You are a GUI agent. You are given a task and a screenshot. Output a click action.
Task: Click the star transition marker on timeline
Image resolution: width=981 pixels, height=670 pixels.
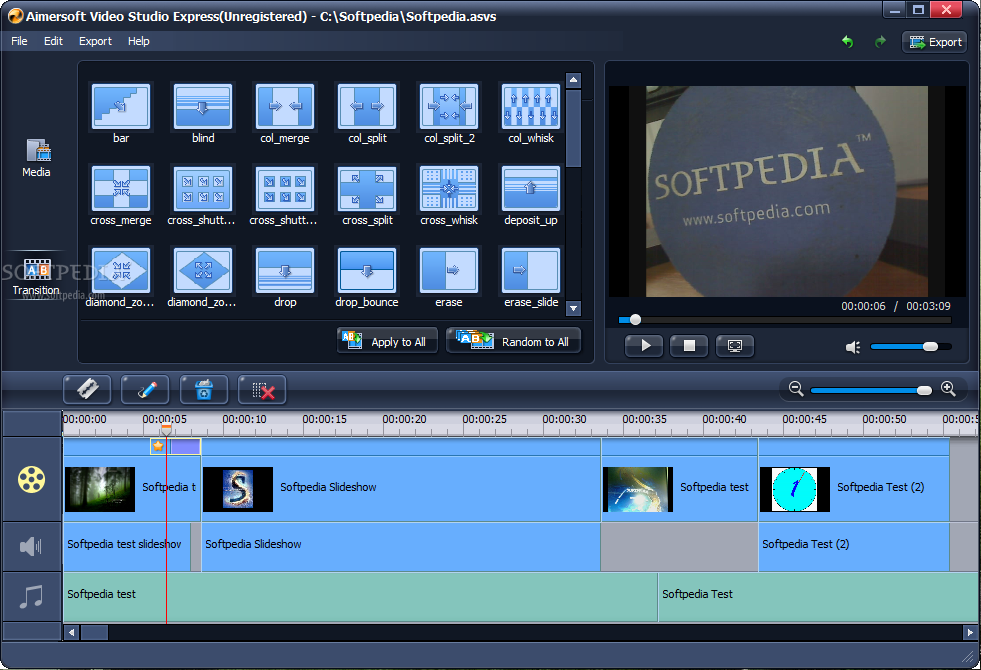click(x=158, y=446)
